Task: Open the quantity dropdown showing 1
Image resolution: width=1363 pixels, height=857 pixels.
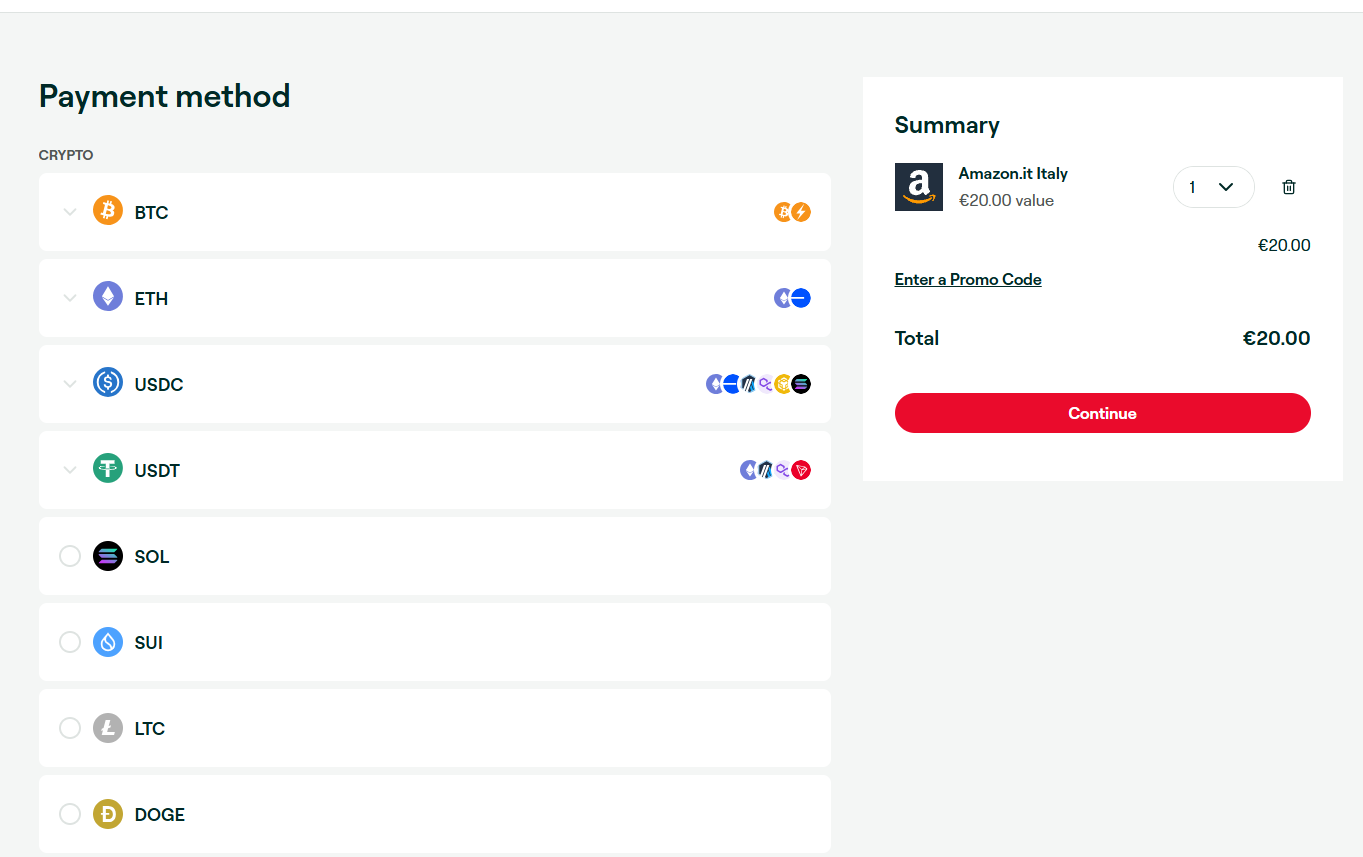Action: click(1213, 187)
